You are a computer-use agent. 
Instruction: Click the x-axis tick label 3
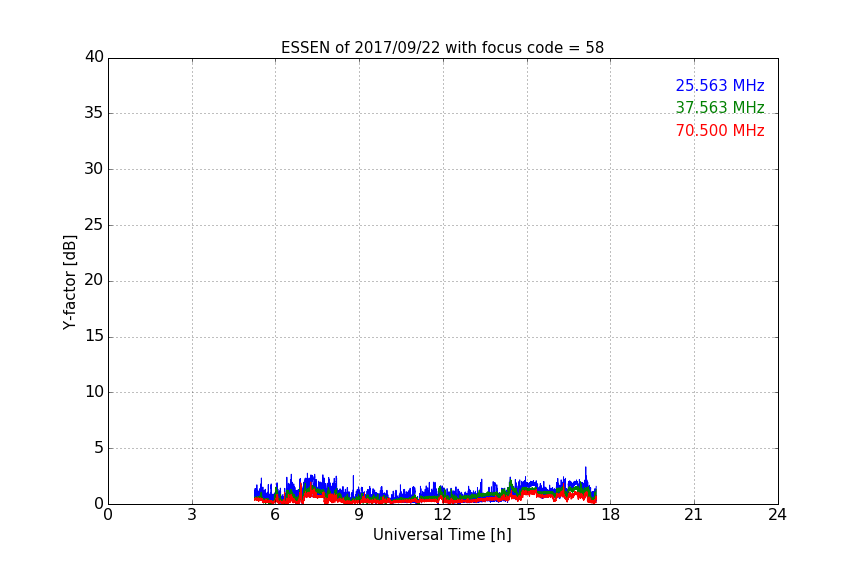pos(192,515)
